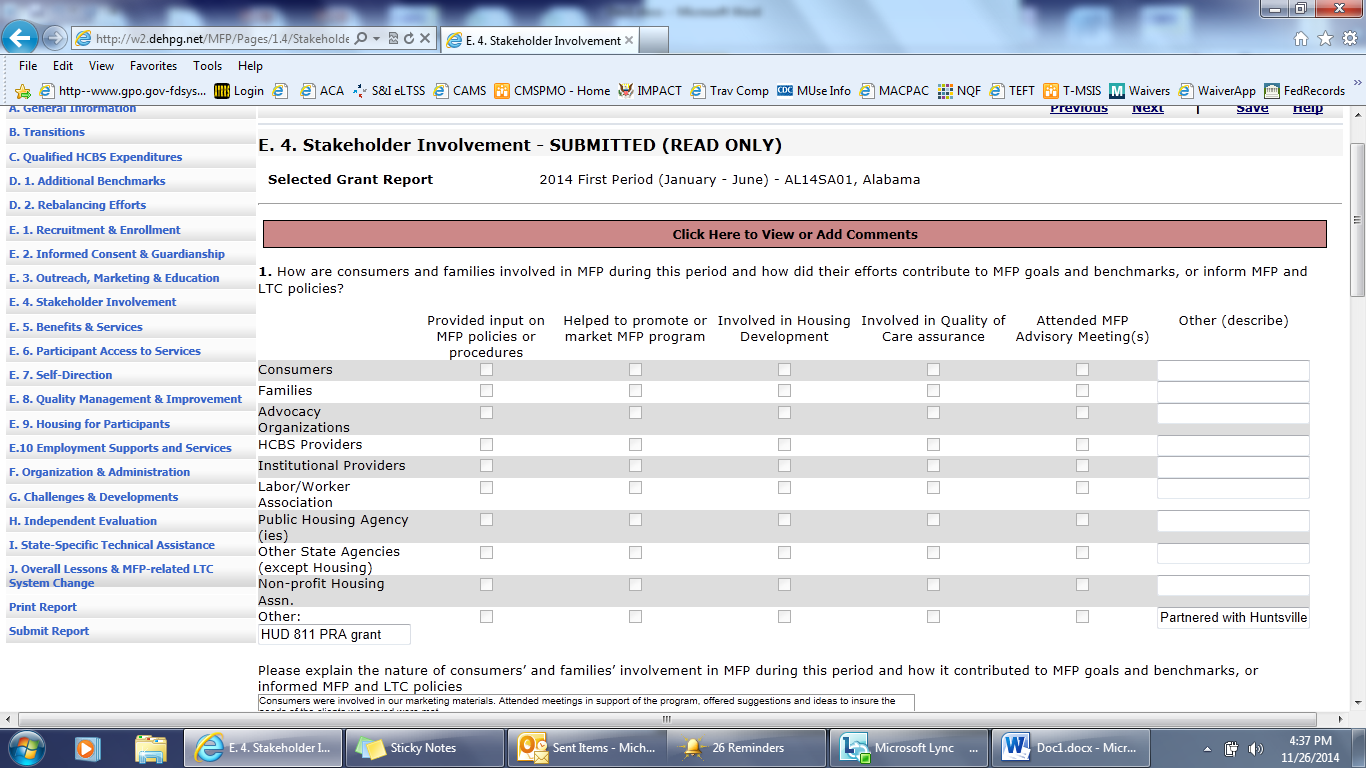
Task: Click the 'Partnered with Huntsville' text field
Action: pyautogui.click(x=1233, y=617)
